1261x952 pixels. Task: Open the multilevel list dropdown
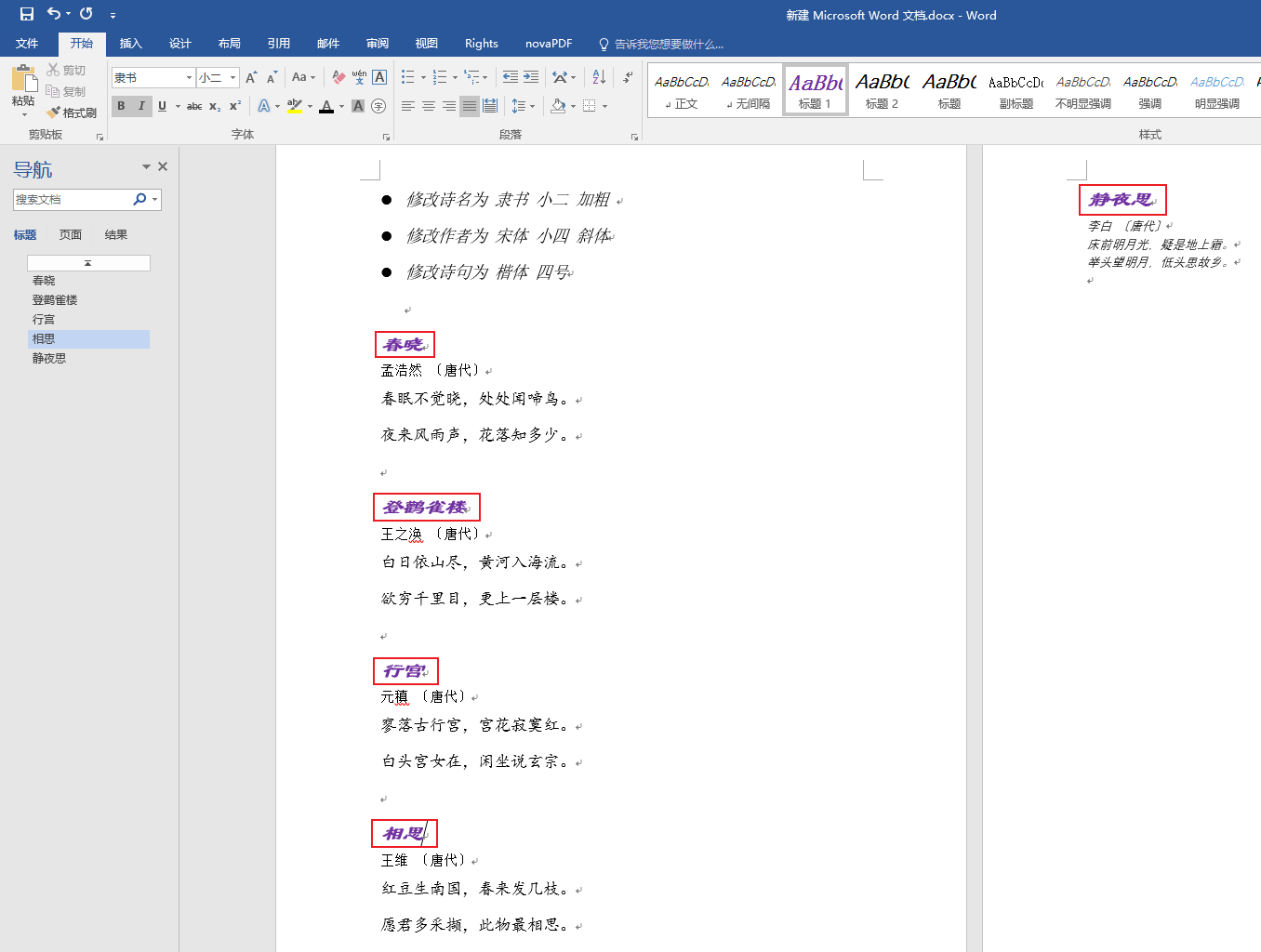click(x=485, y=77)
